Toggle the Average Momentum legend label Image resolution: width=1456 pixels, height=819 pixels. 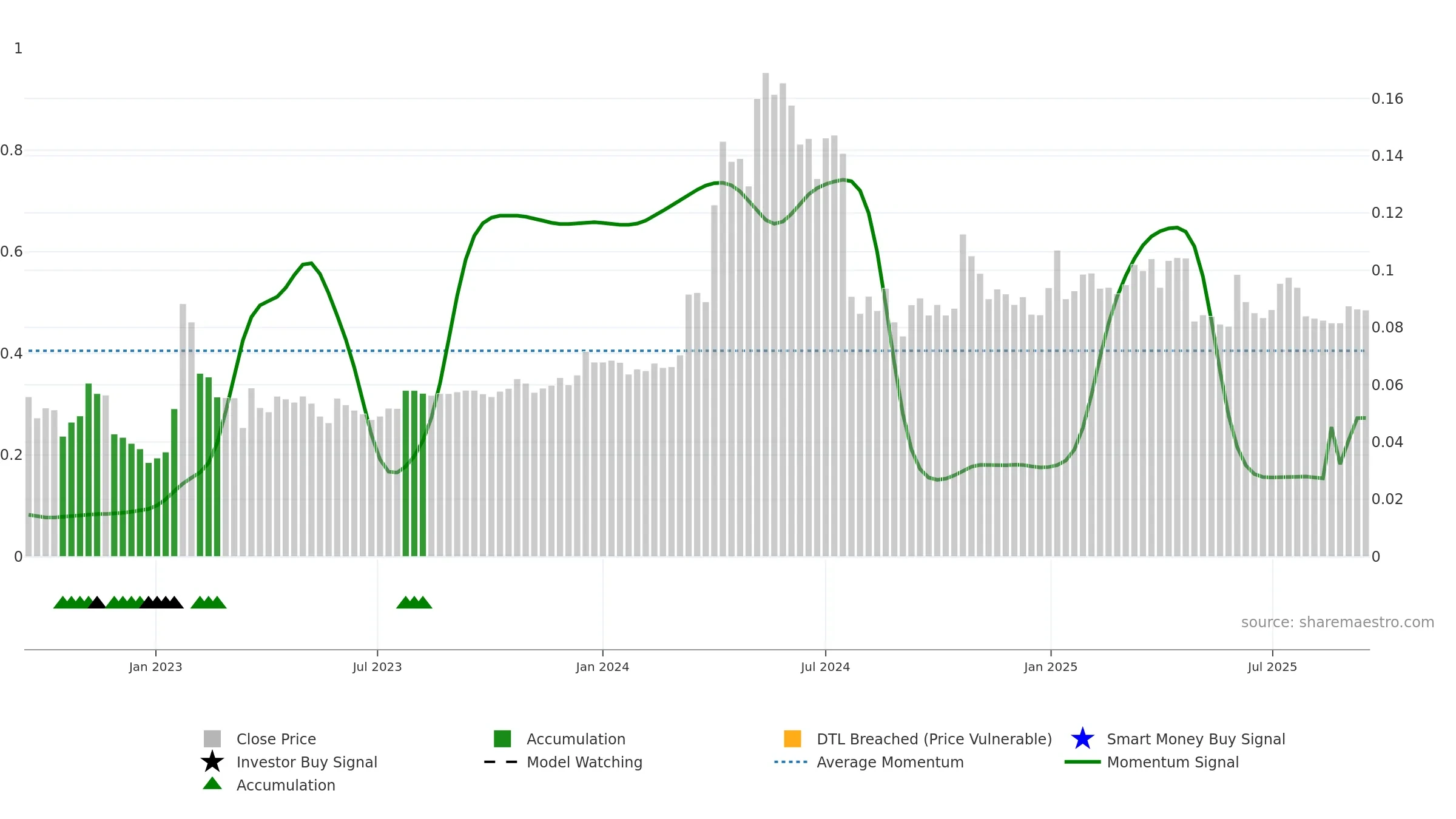pos(890,762)
